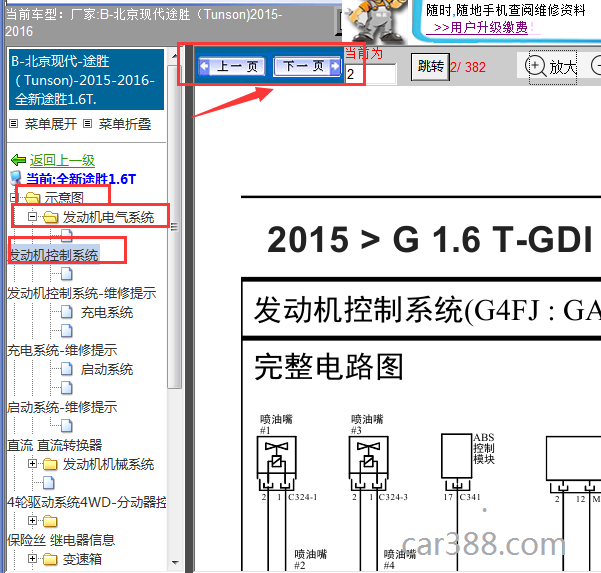Screen dimensions: 601x573
Task: Click document icon above 发动机控制系统-维修提示
Action: coord(67,274)
